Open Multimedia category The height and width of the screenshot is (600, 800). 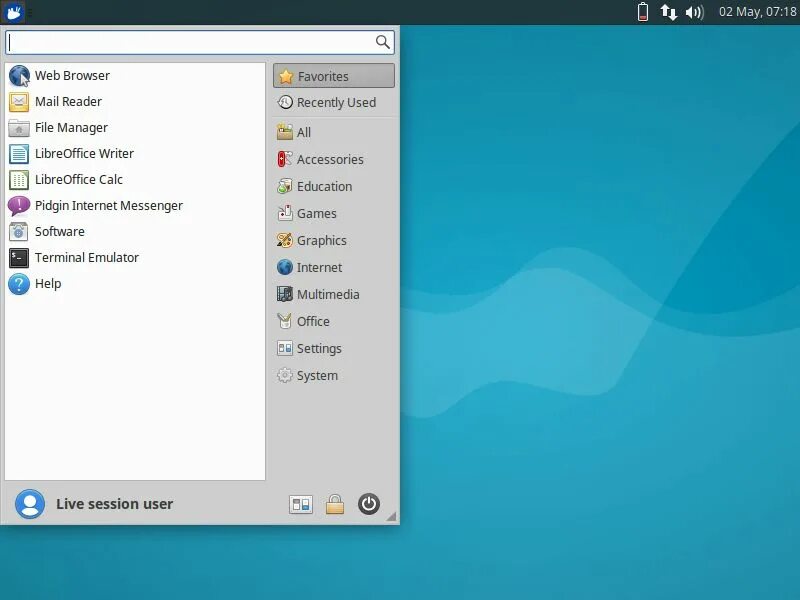point(334,295)
